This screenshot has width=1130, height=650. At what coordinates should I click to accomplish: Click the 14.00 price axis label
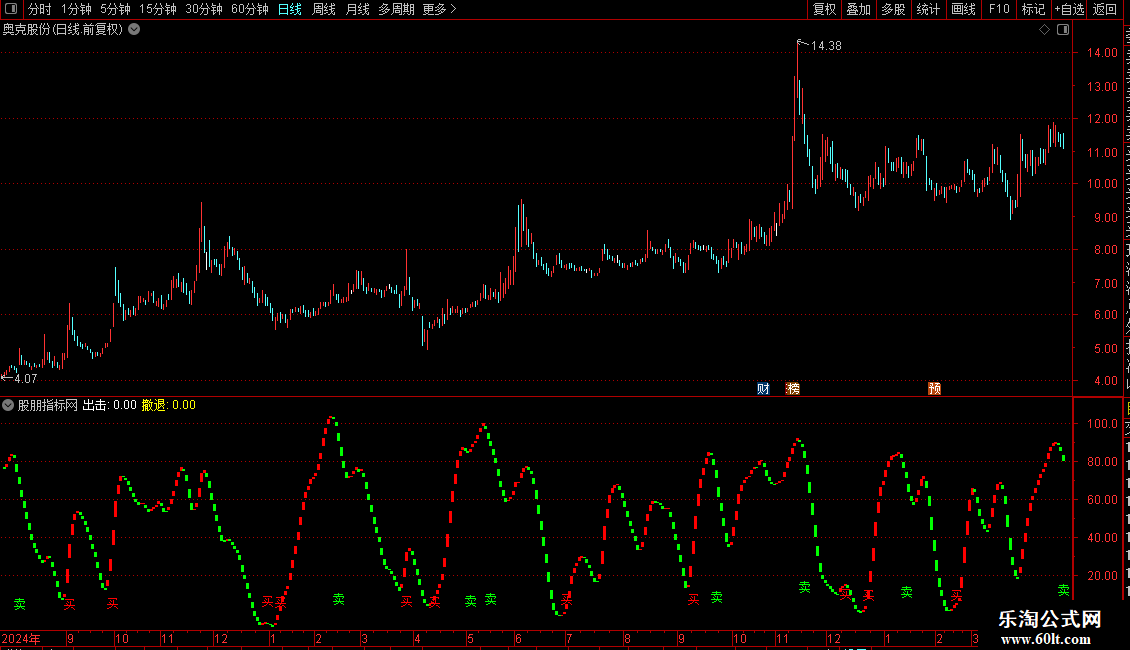pos(1102,53)
